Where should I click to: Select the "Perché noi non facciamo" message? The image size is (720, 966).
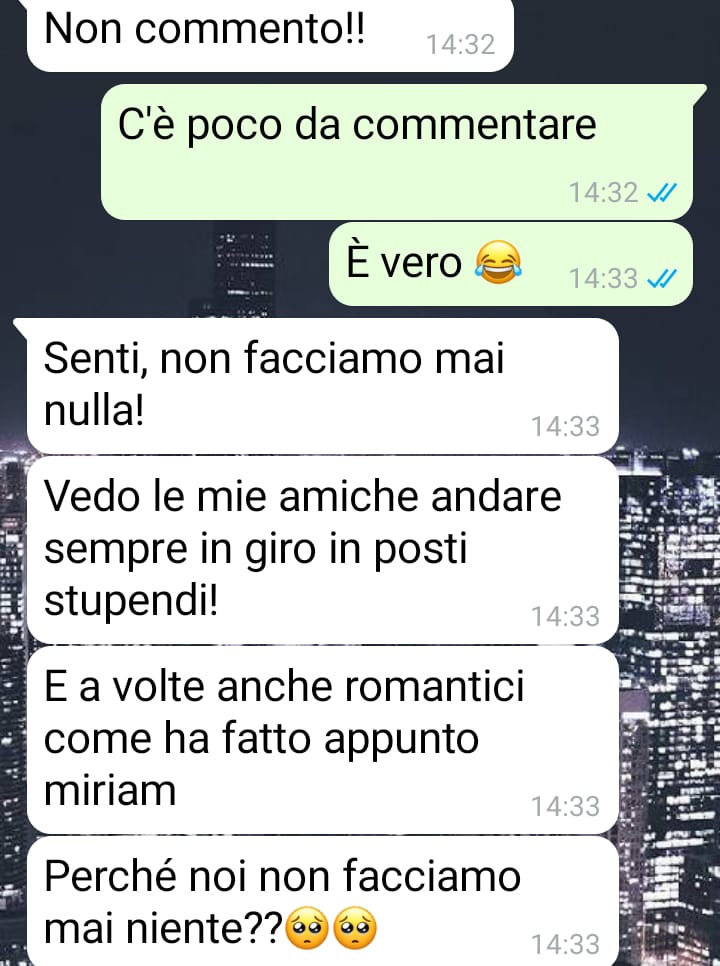click(323, 901)
